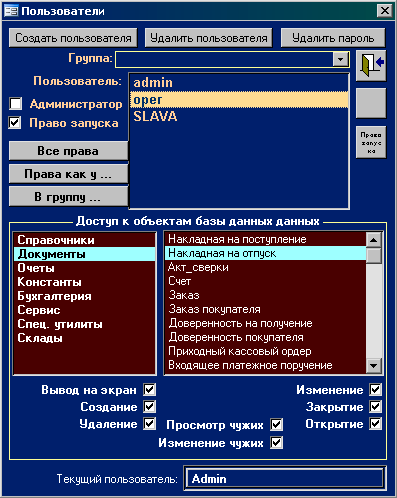Toggle the 'Вывод на экран' checkbox
The image size is (397, 498).
pos(149,389)
